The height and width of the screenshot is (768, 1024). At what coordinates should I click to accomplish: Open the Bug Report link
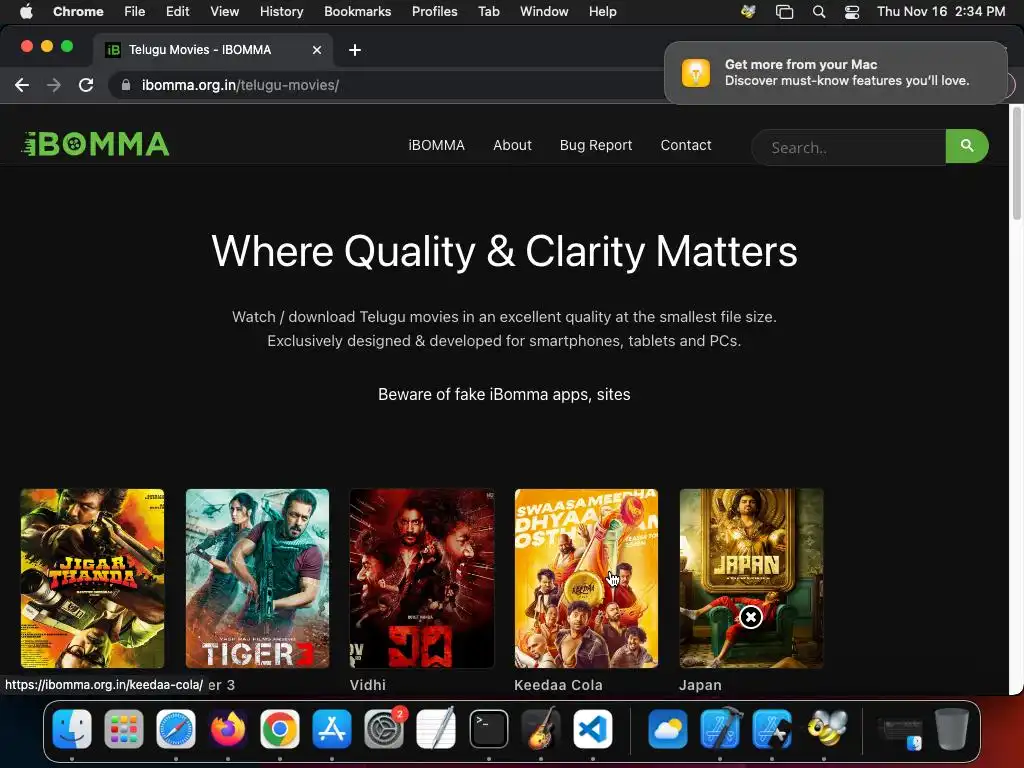pos(596,145)
